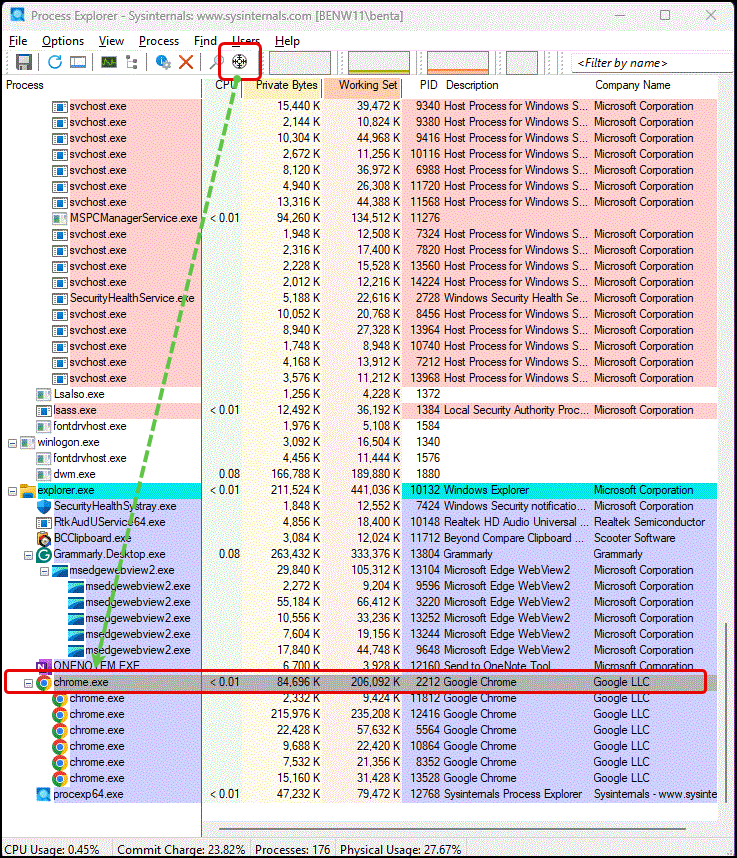Viewport: 737px width, 858px height.
Task: Click the Scooter Software company cell
Action: click(x=635, y=538)
